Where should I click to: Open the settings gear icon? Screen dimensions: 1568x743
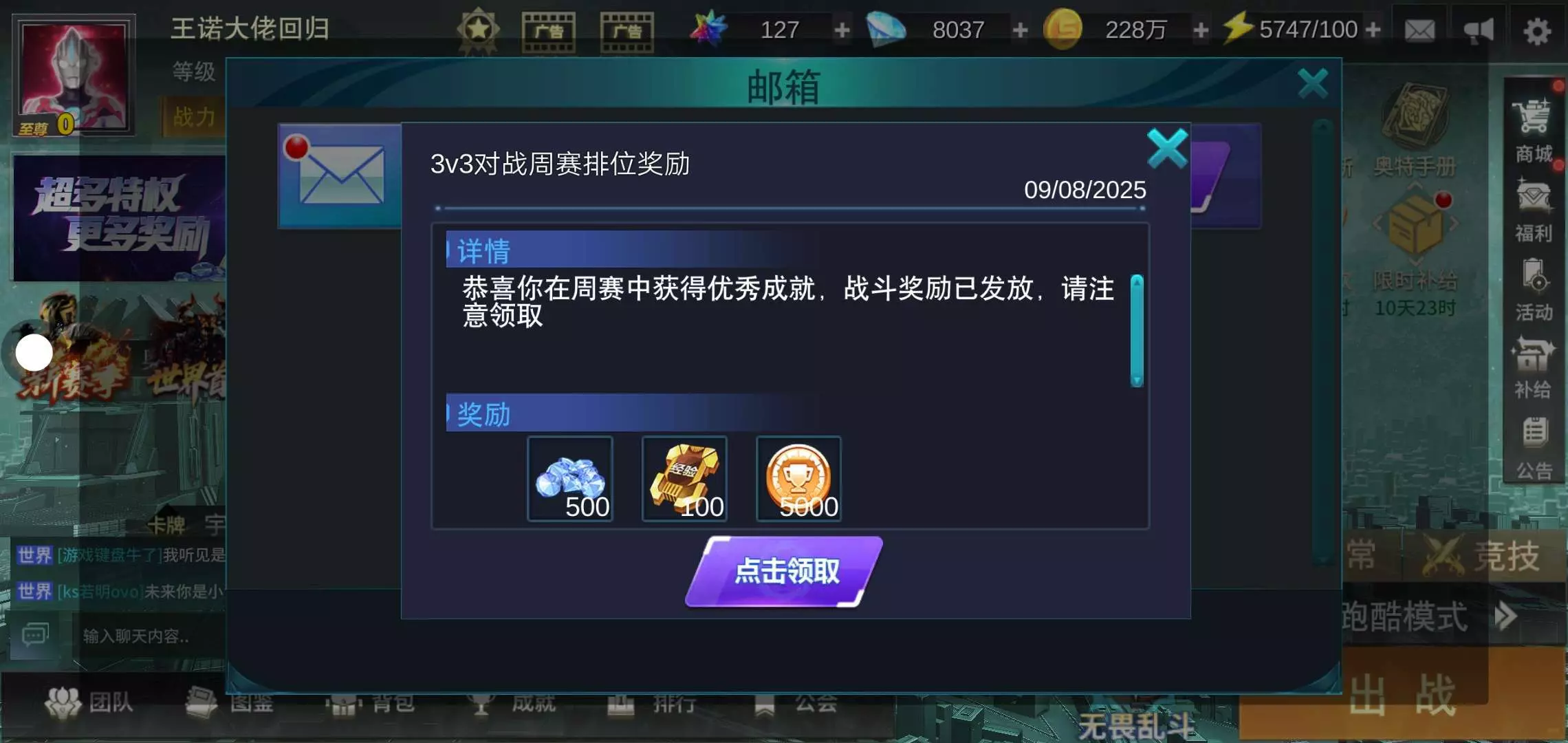[1536, 30]
